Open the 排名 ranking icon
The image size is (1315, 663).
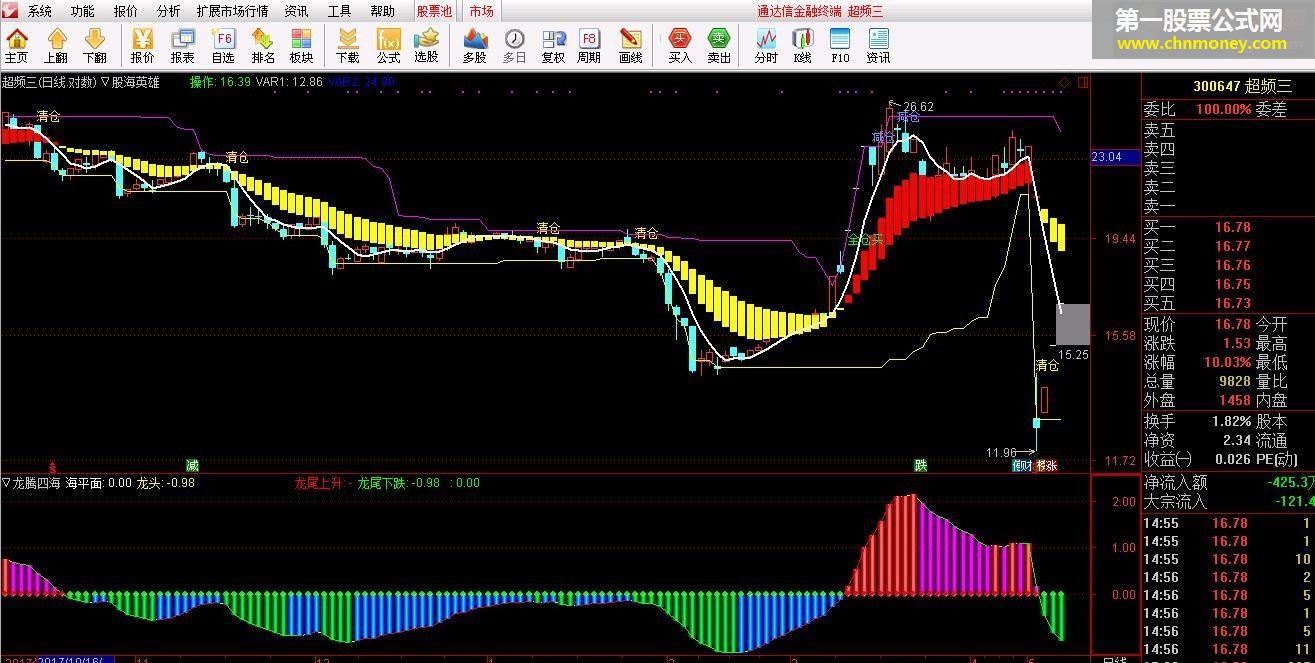pos(263,46)
